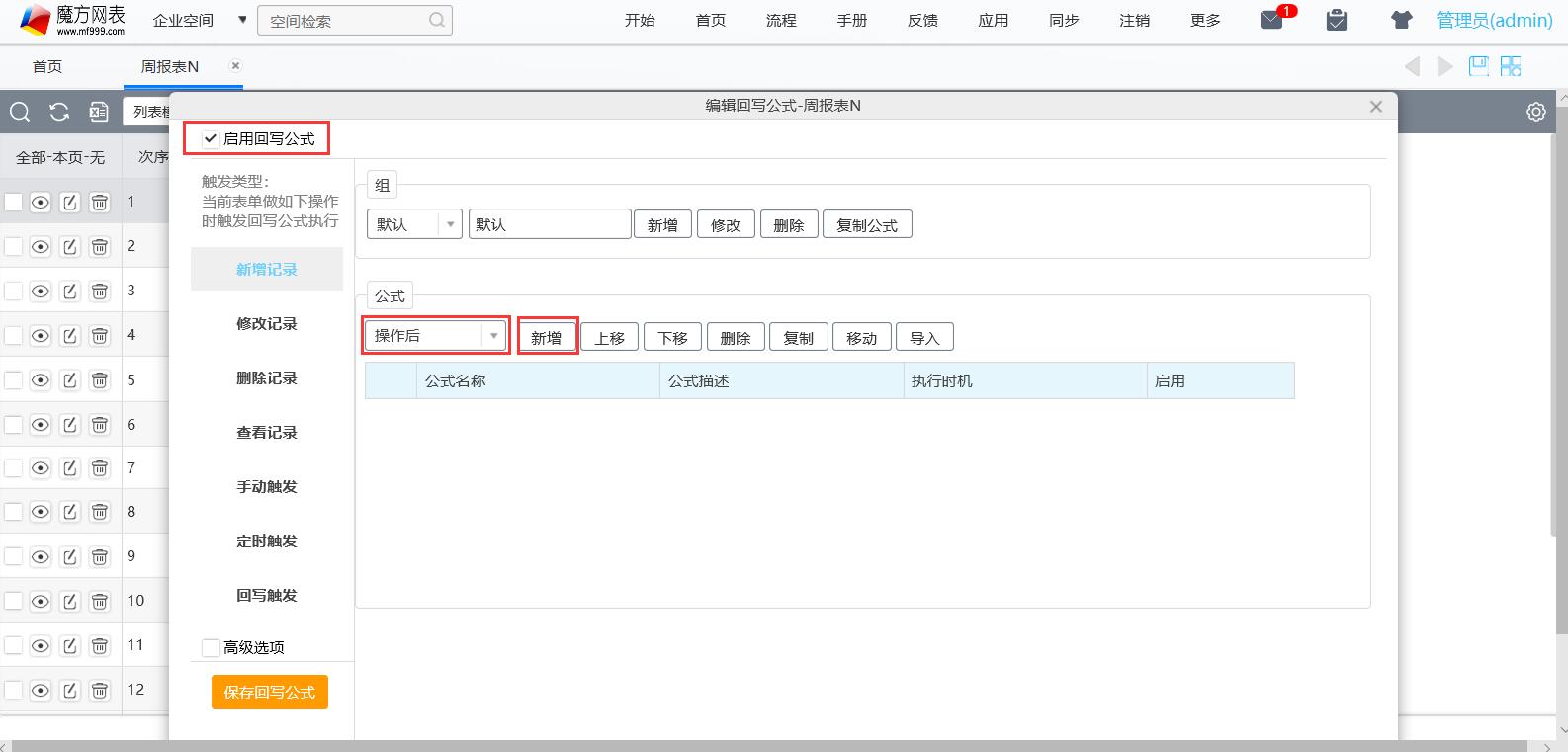The height and width of the screenshot is (752, 1568).
Task: Select 修改记录 trigger type
Action: tap(267, 323)
